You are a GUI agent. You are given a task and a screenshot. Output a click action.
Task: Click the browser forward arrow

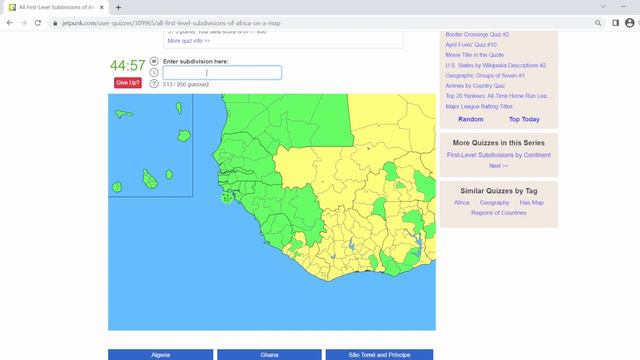(24, 23)
